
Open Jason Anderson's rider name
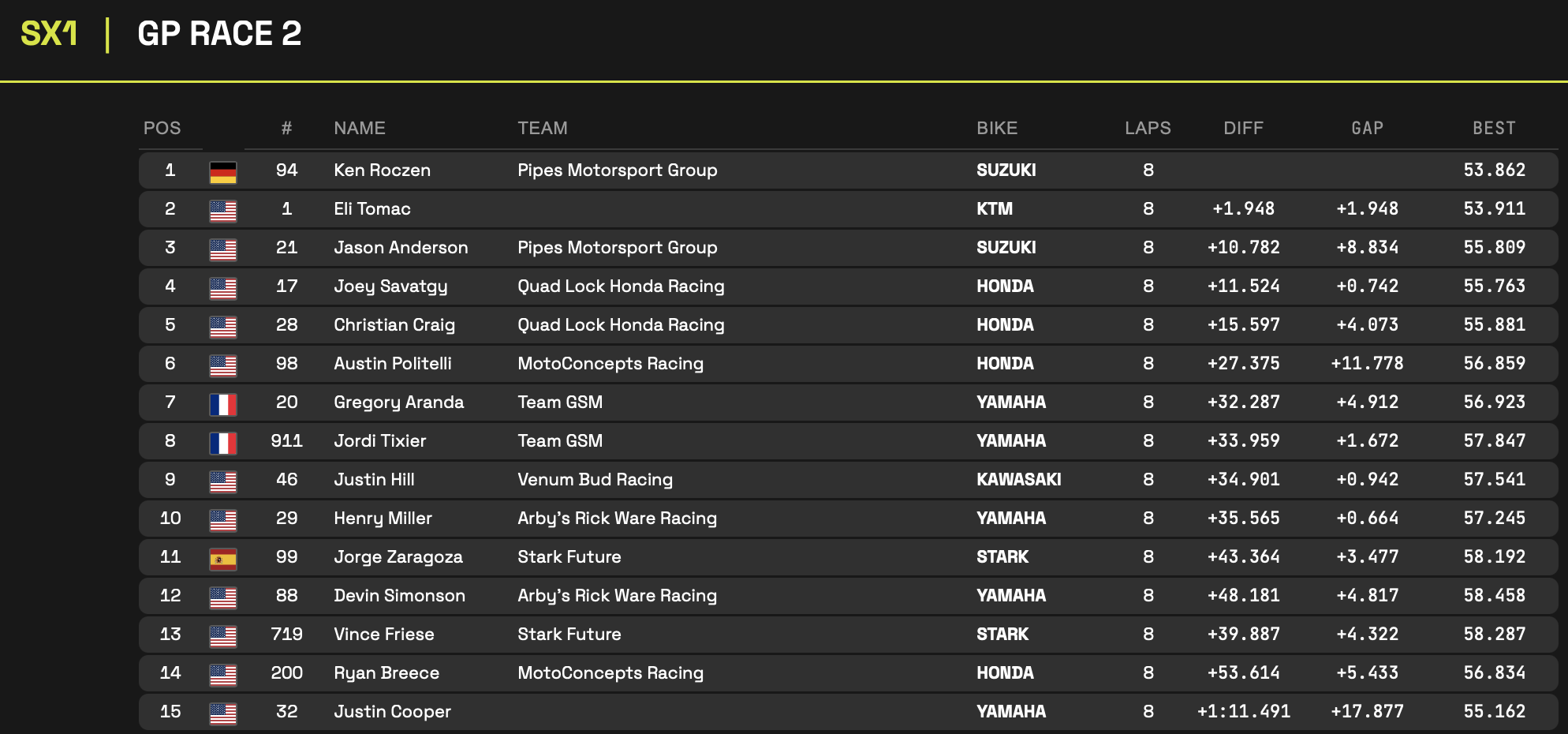tap(400, 247)
